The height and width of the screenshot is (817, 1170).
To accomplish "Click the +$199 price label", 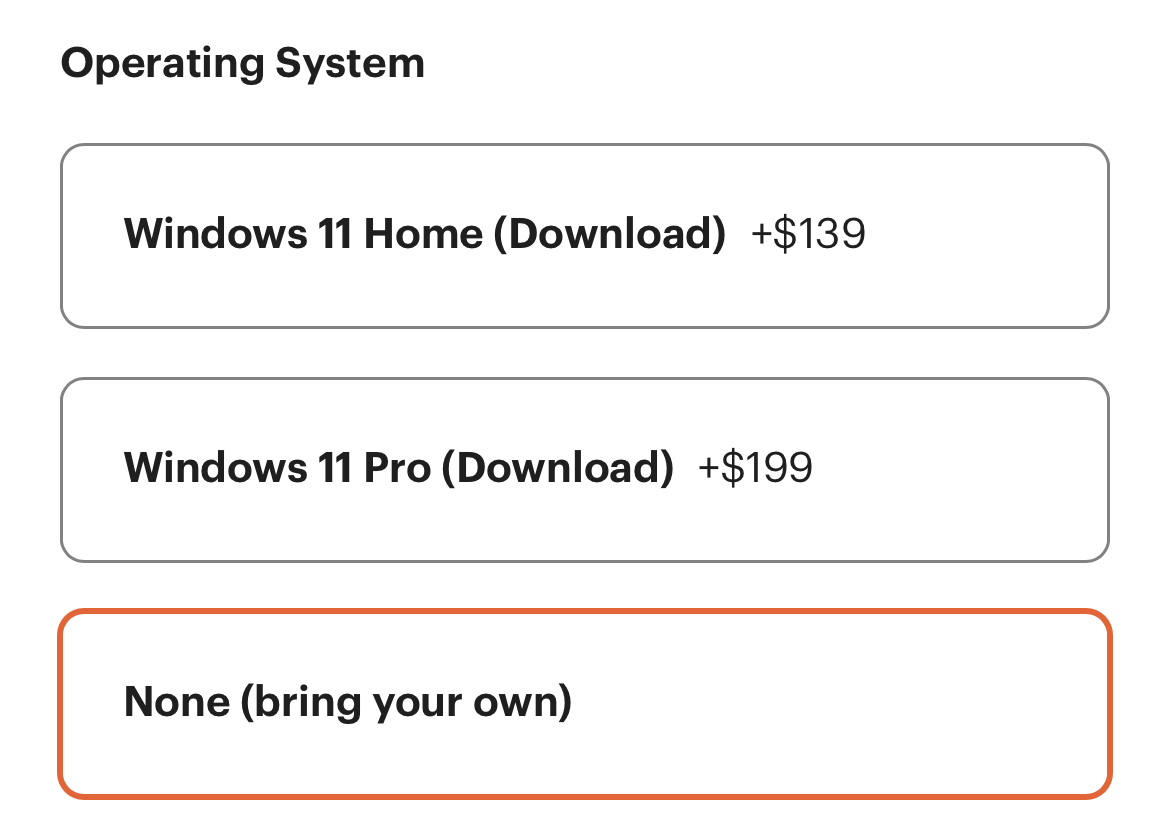I will [756, 468].
